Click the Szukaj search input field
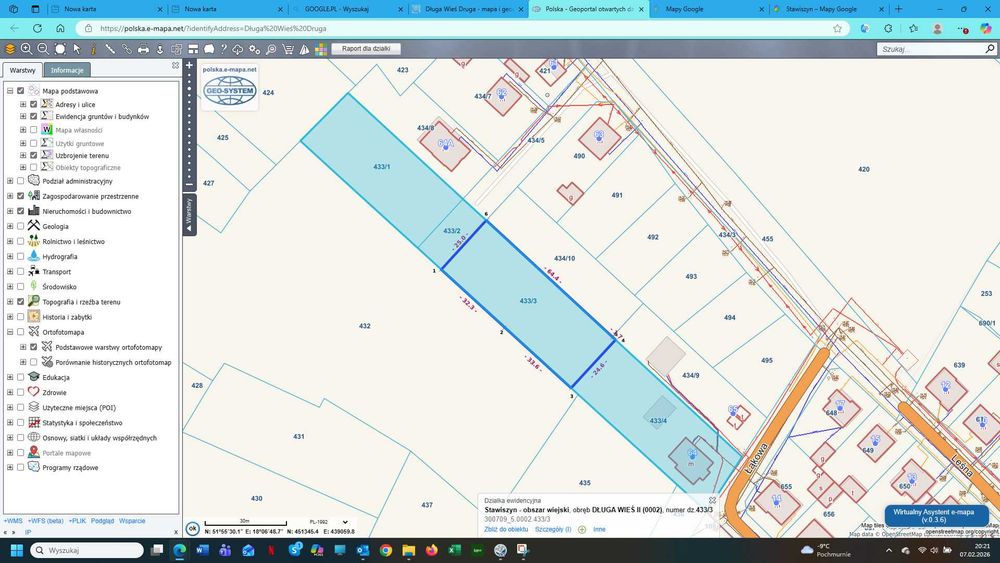 tap(930, 48)
